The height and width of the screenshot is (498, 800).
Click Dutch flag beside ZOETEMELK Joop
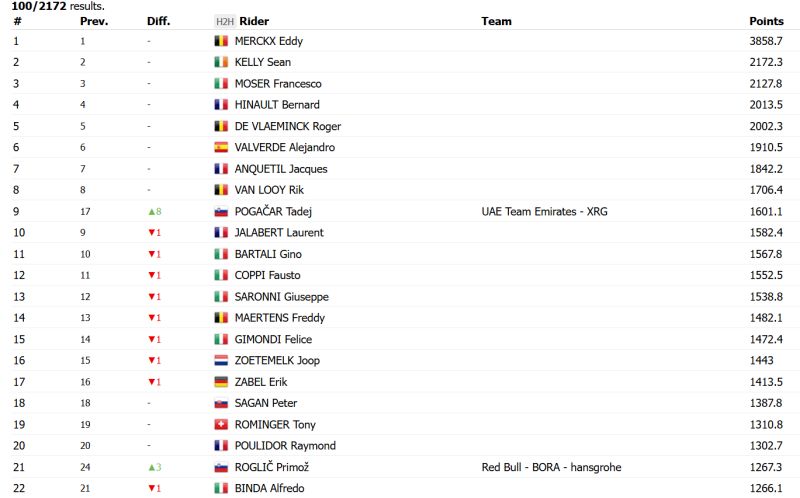[222, 361]
